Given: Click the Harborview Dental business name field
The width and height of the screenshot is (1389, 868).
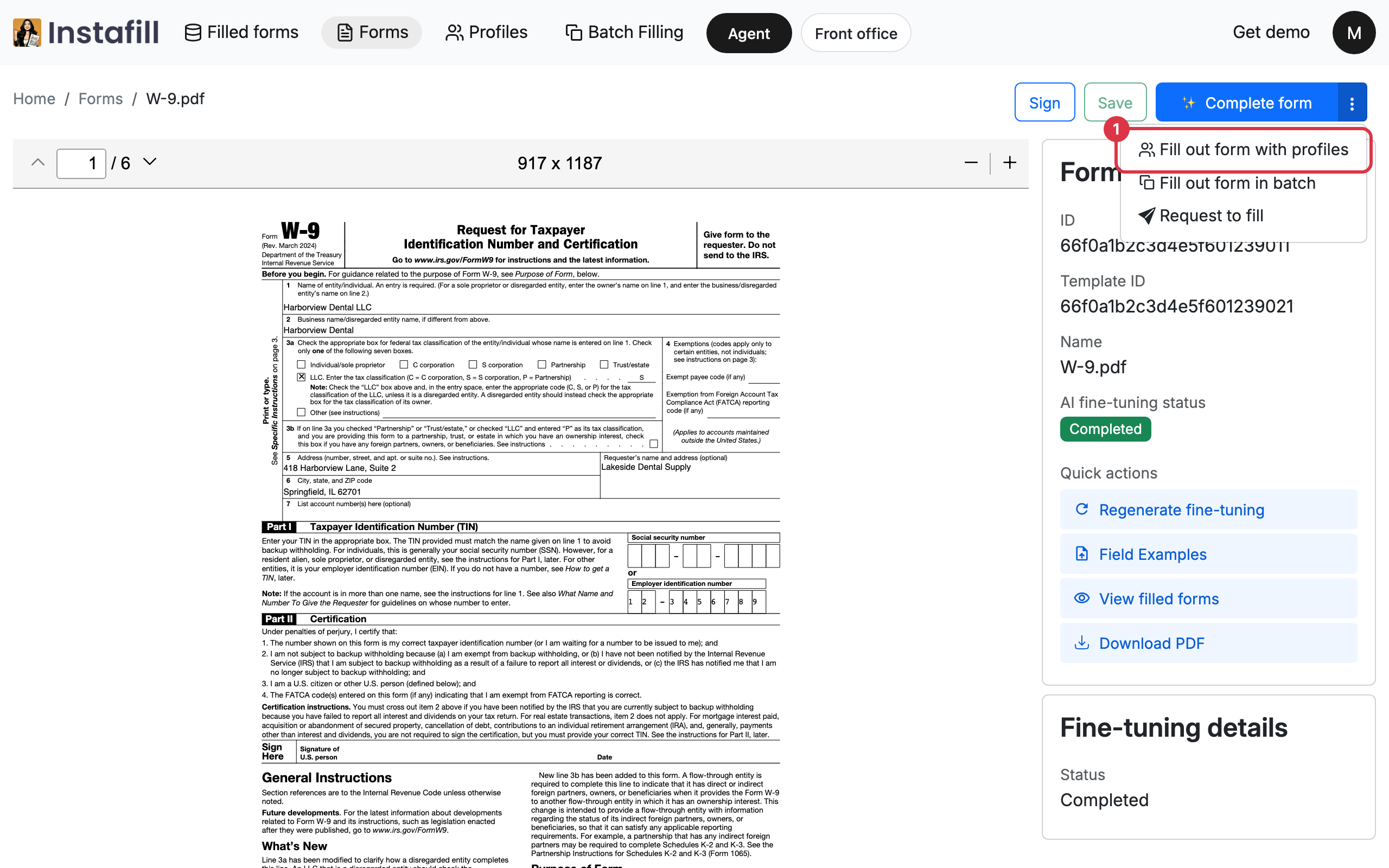Looking at the screenshot, I should 531,330.
